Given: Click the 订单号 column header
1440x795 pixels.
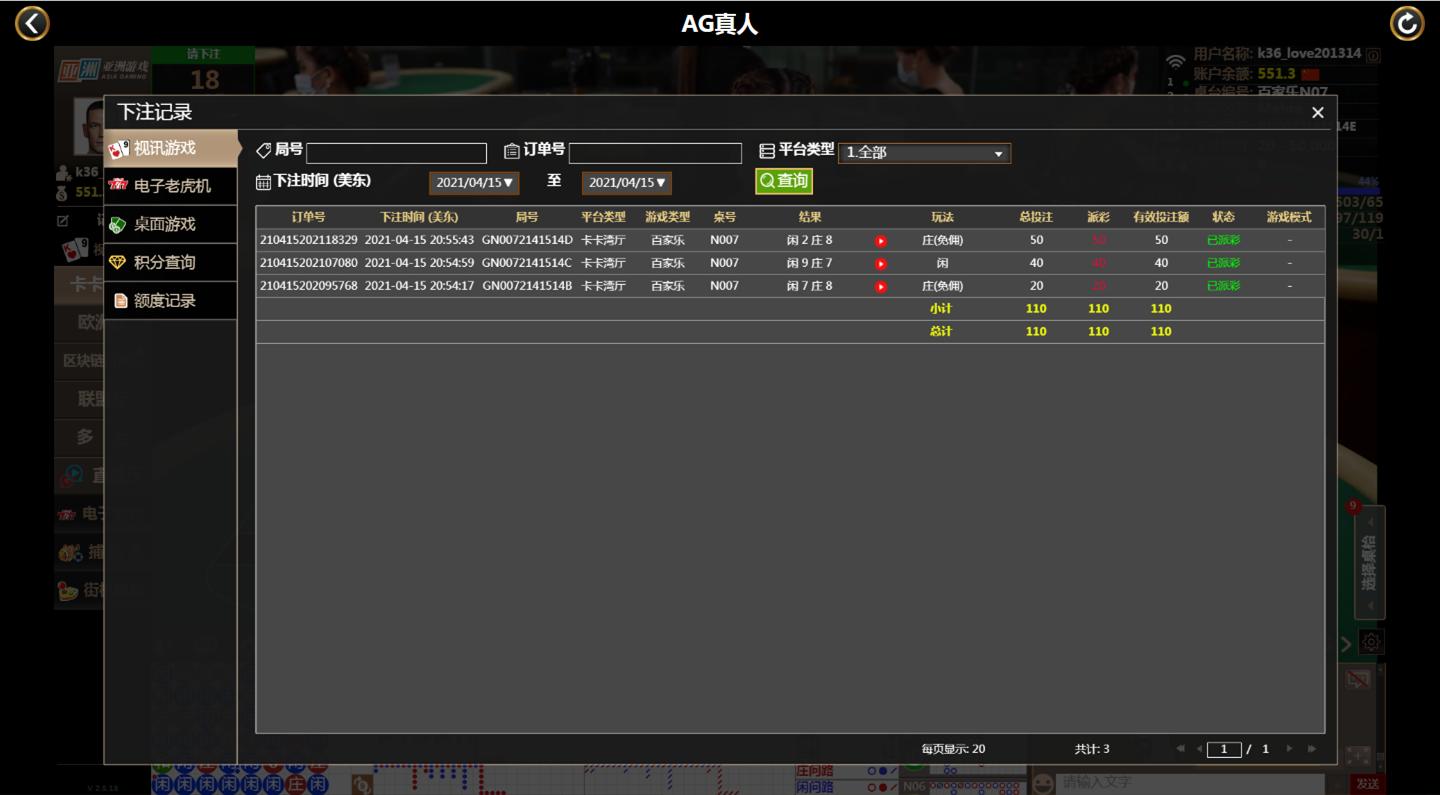Looking at the screenshot, I should coord(308,217).
